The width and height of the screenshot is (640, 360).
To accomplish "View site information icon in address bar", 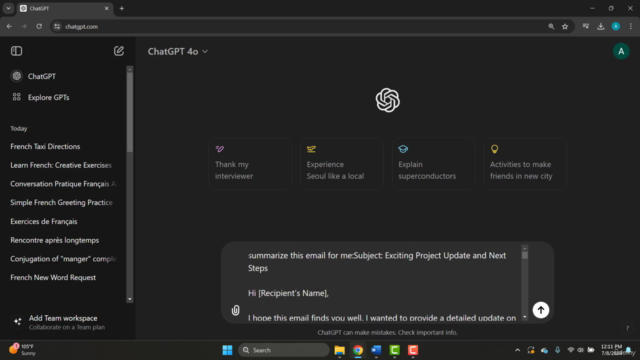I will coord(57,27).
